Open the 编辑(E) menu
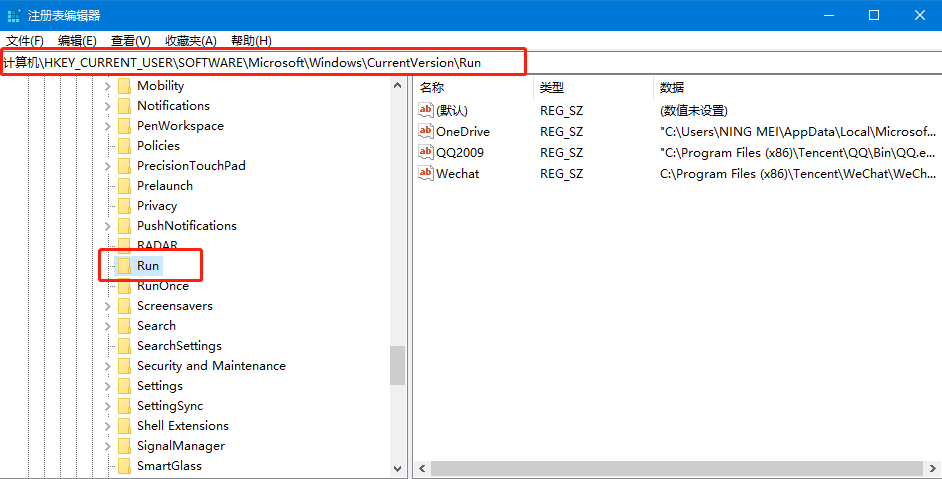942x479 pixels. coord(77,41)
